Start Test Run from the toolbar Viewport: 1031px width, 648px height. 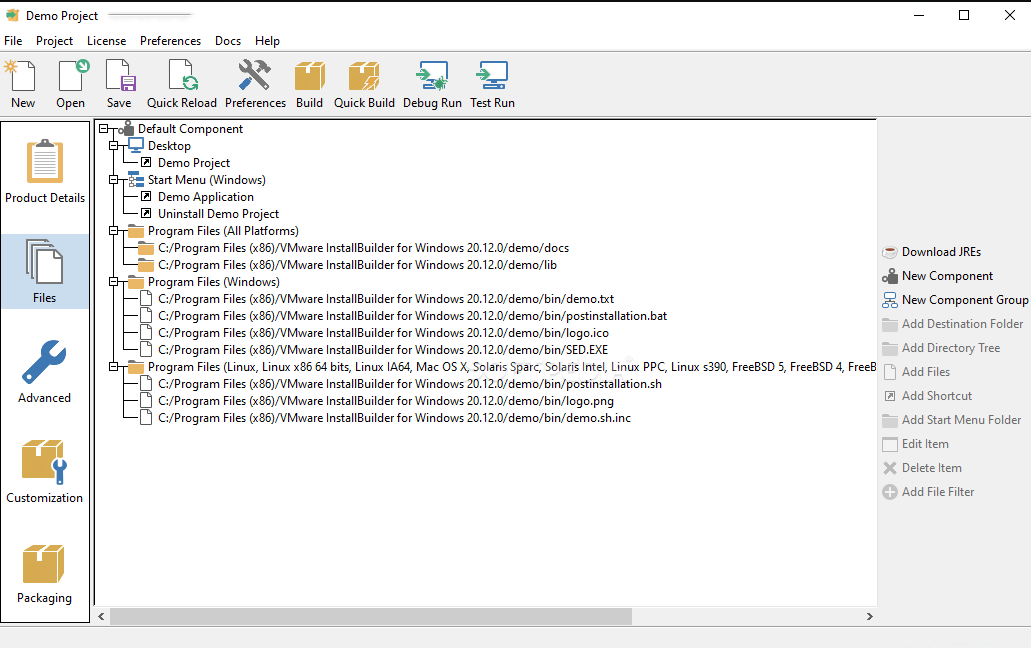coord(492,83)
